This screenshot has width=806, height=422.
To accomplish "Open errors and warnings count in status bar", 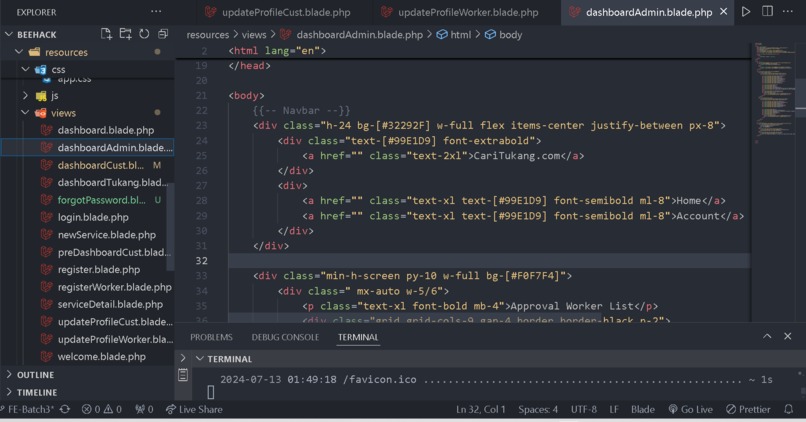I will click(101, 409).
